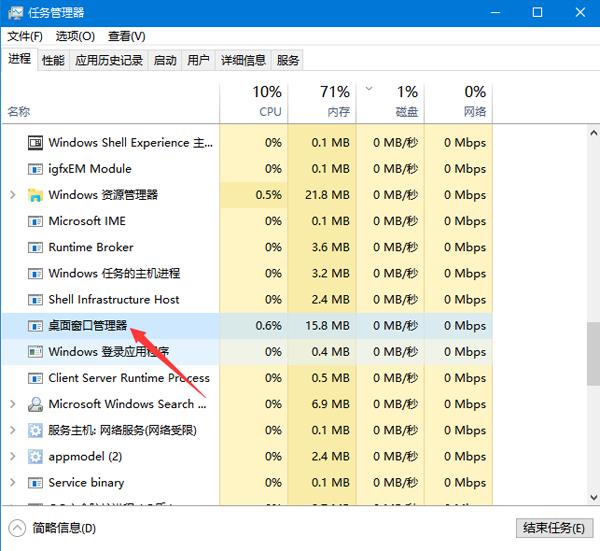Expand the Windows 资源管理器 process group
Viewport: 600px width, 551px height.
click(13, 195)
